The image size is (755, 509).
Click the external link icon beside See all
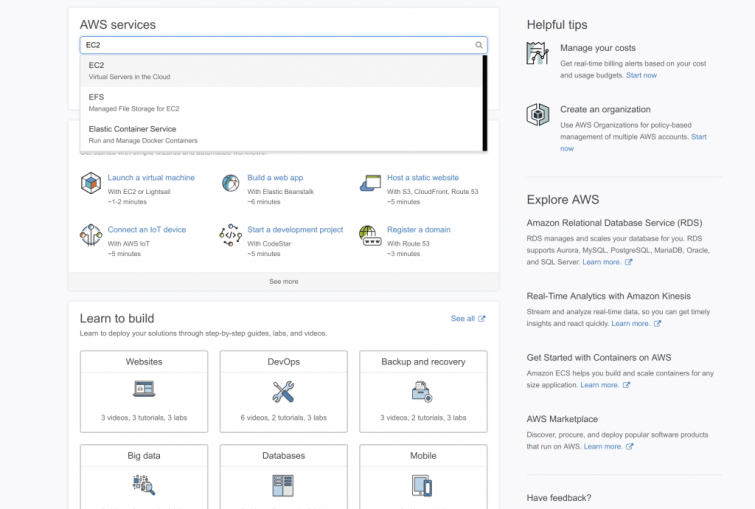point(482,318)
